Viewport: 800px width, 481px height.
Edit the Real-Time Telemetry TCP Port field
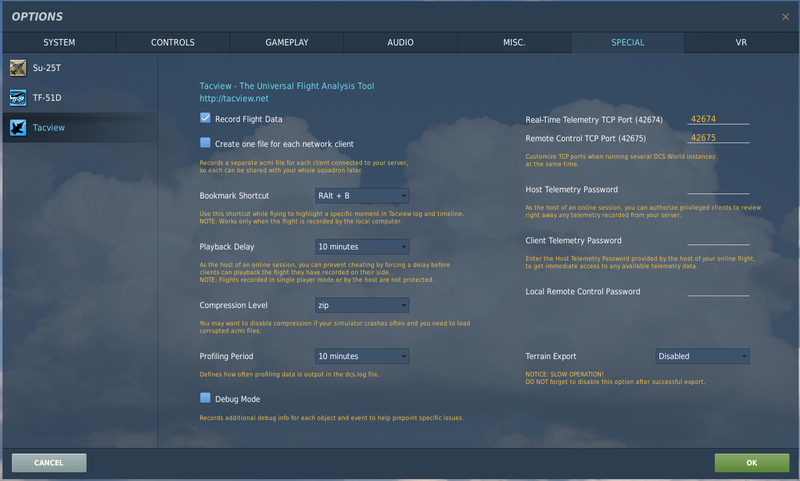click(718, 119)
